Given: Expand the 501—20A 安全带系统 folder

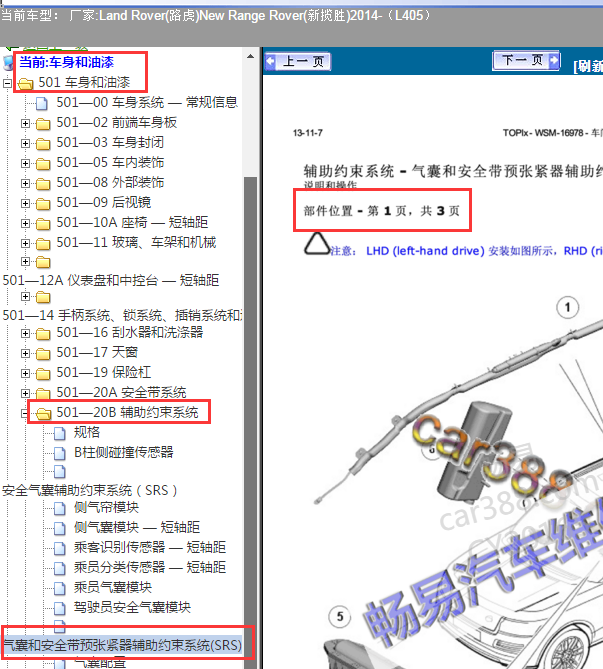Looking at the screenshot, I should (x=25, y=393).
